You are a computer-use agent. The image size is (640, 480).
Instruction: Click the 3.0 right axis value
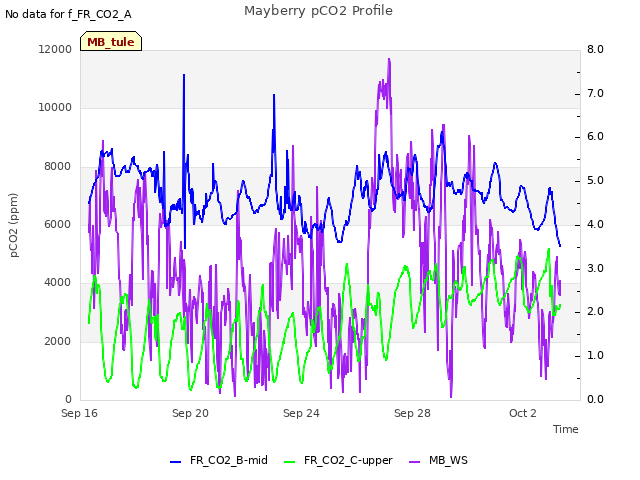[595, 268]
